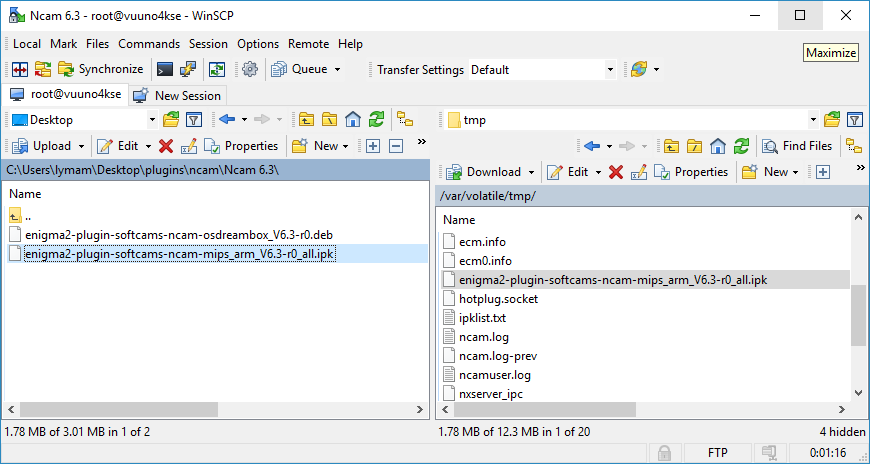Screen dimensions: 870x464
Task: Click the Queue button
Action: 300,69
